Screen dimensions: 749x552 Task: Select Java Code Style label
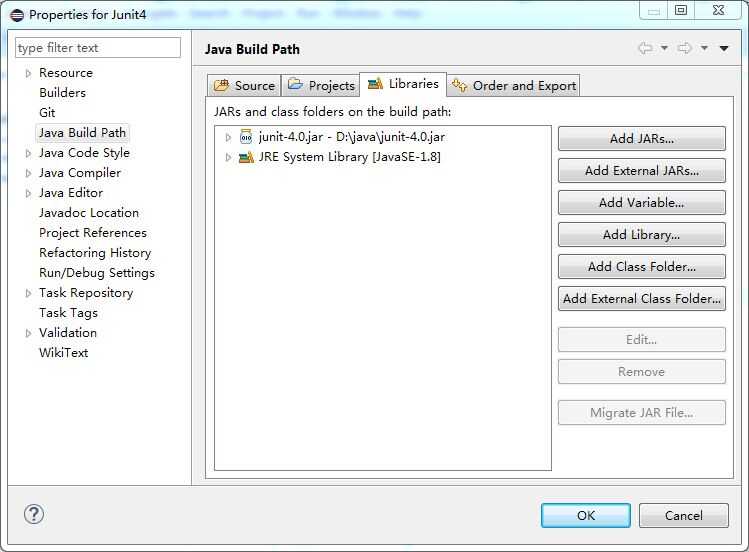coord(84,153)
